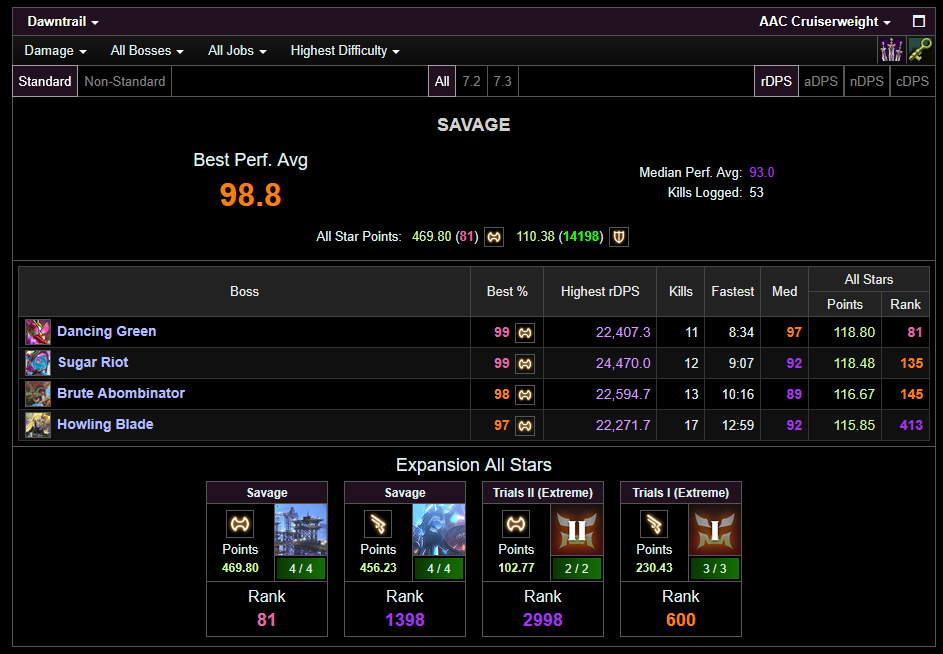
Task: Click the rank 1398 value
Action: 405,620
